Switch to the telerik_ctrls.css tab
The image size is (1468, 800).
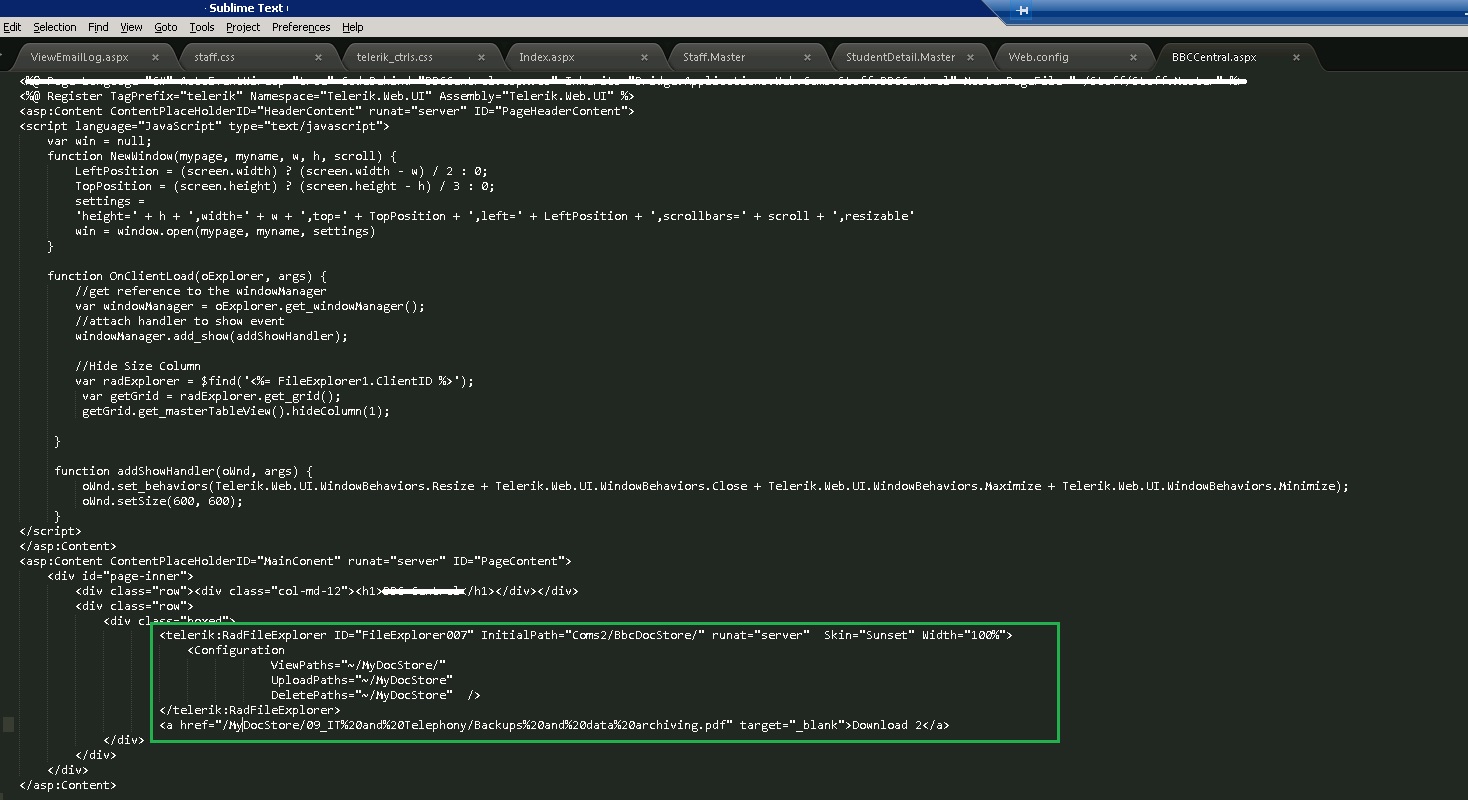point(395,57)
